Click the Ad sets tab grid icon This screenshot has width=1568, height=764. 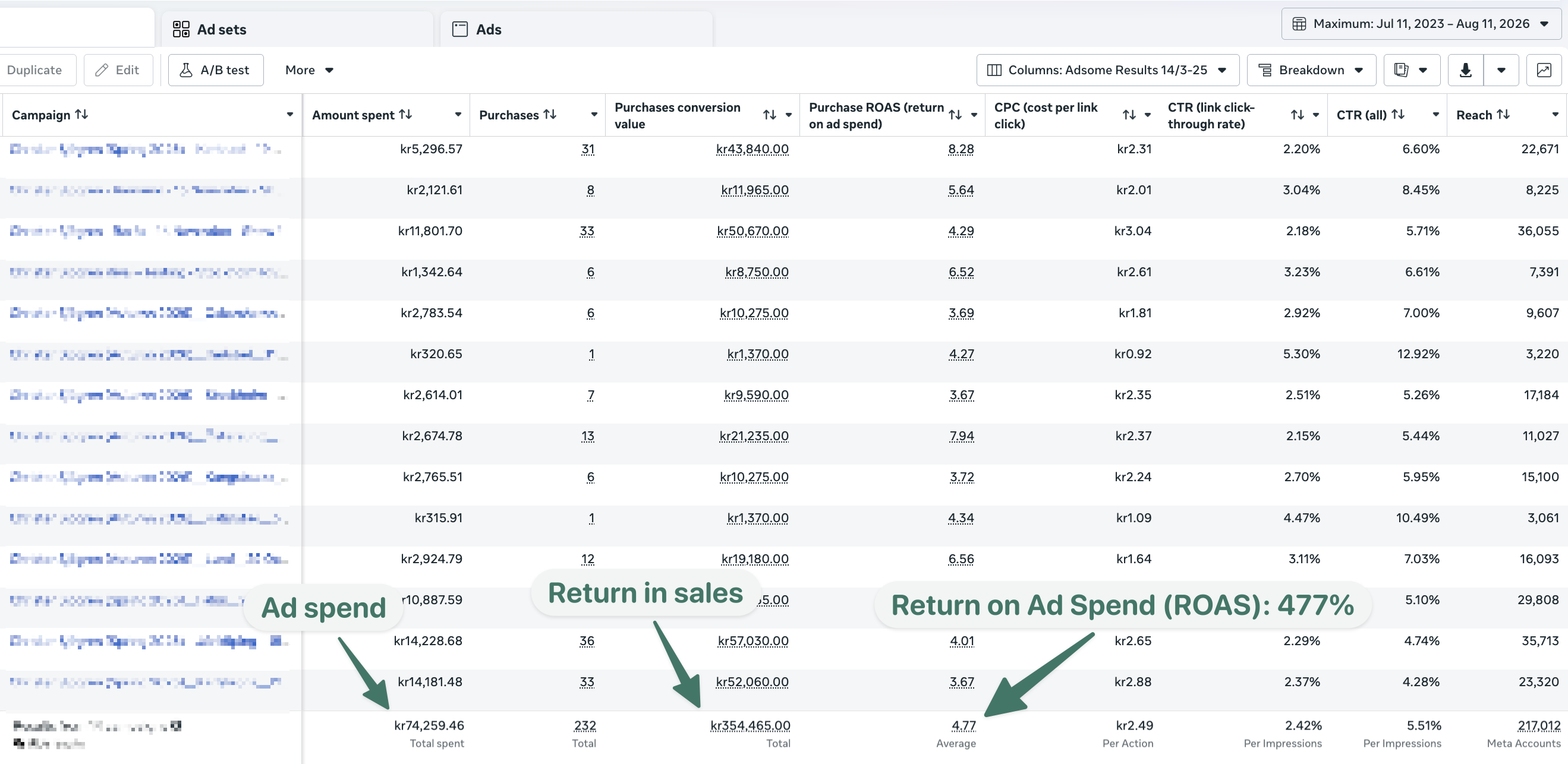point(181,29)
